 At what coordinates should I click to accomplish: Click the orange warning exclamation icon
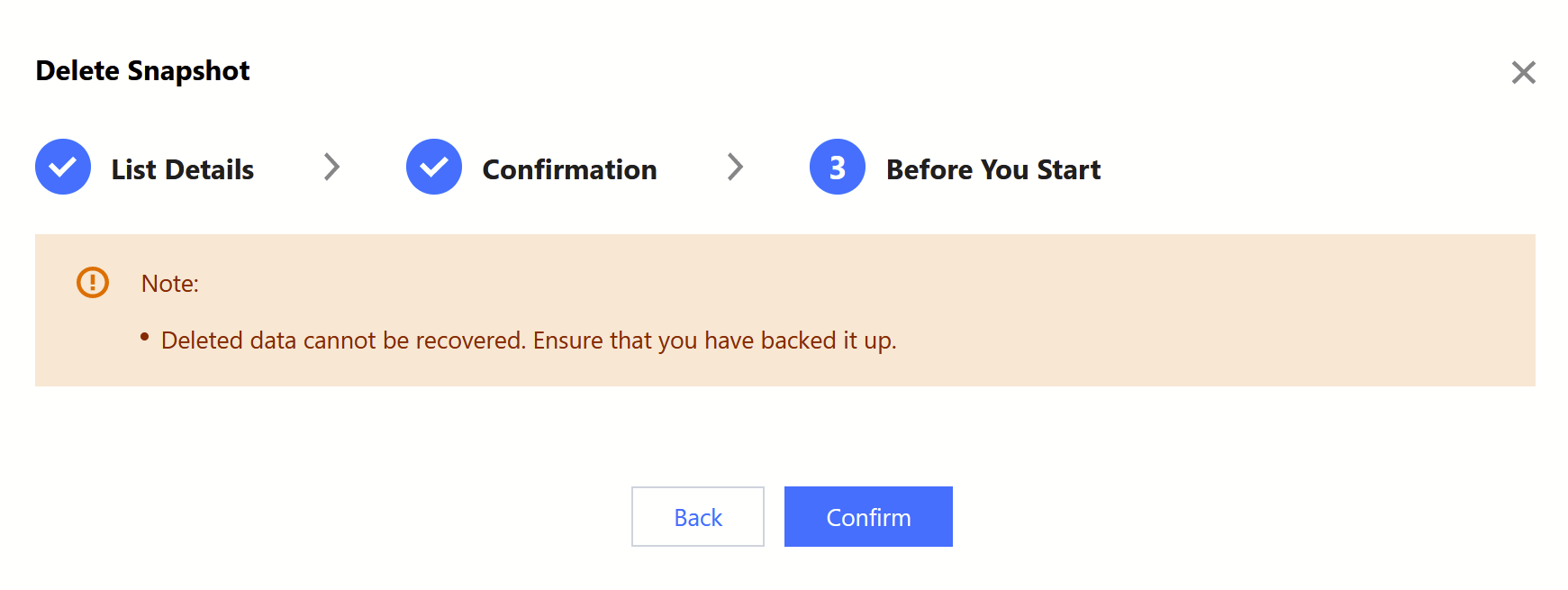(x=93, y=283)
